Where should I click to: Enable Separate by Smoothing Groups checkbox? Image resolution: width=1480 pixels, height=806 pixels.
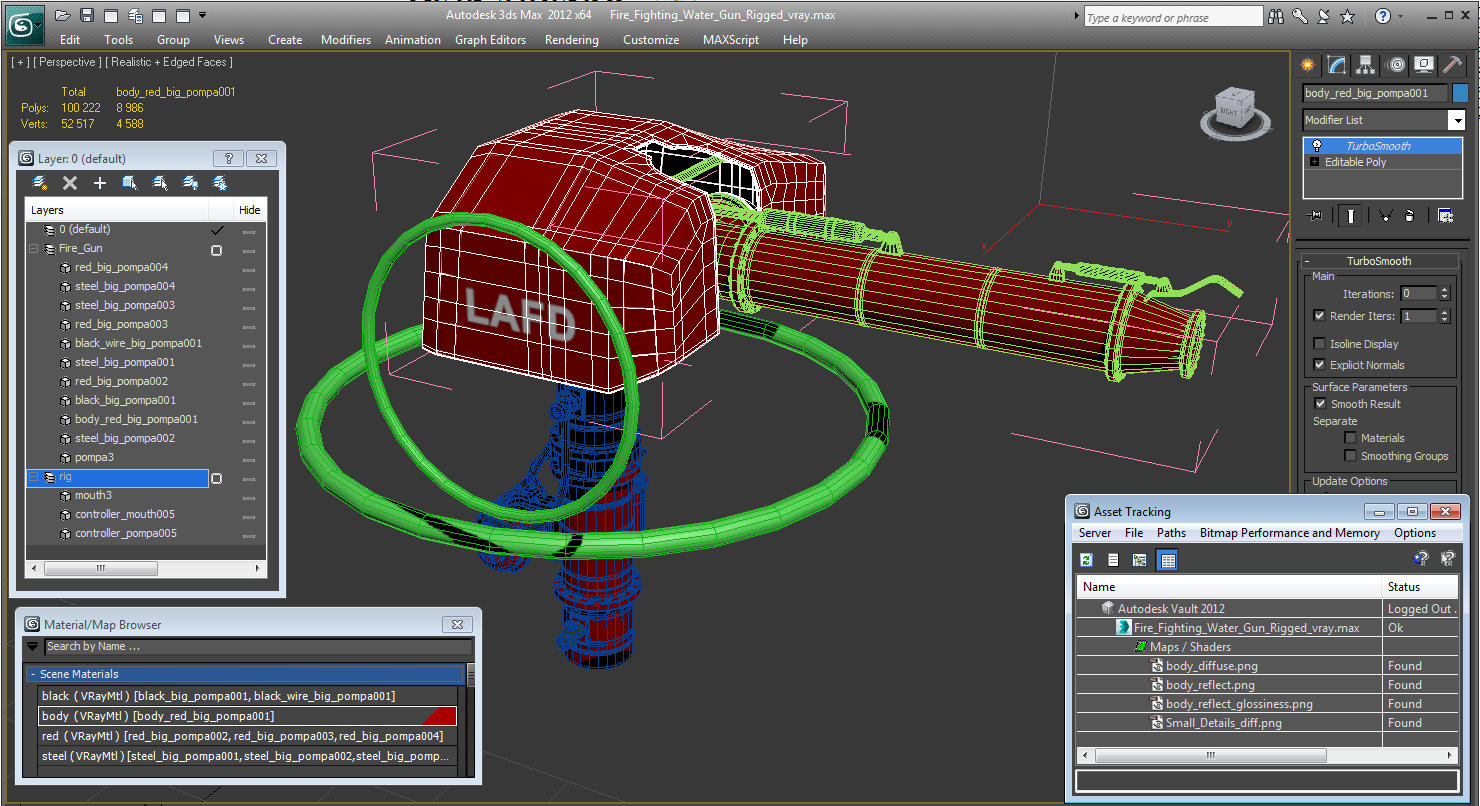(1351, 456)
